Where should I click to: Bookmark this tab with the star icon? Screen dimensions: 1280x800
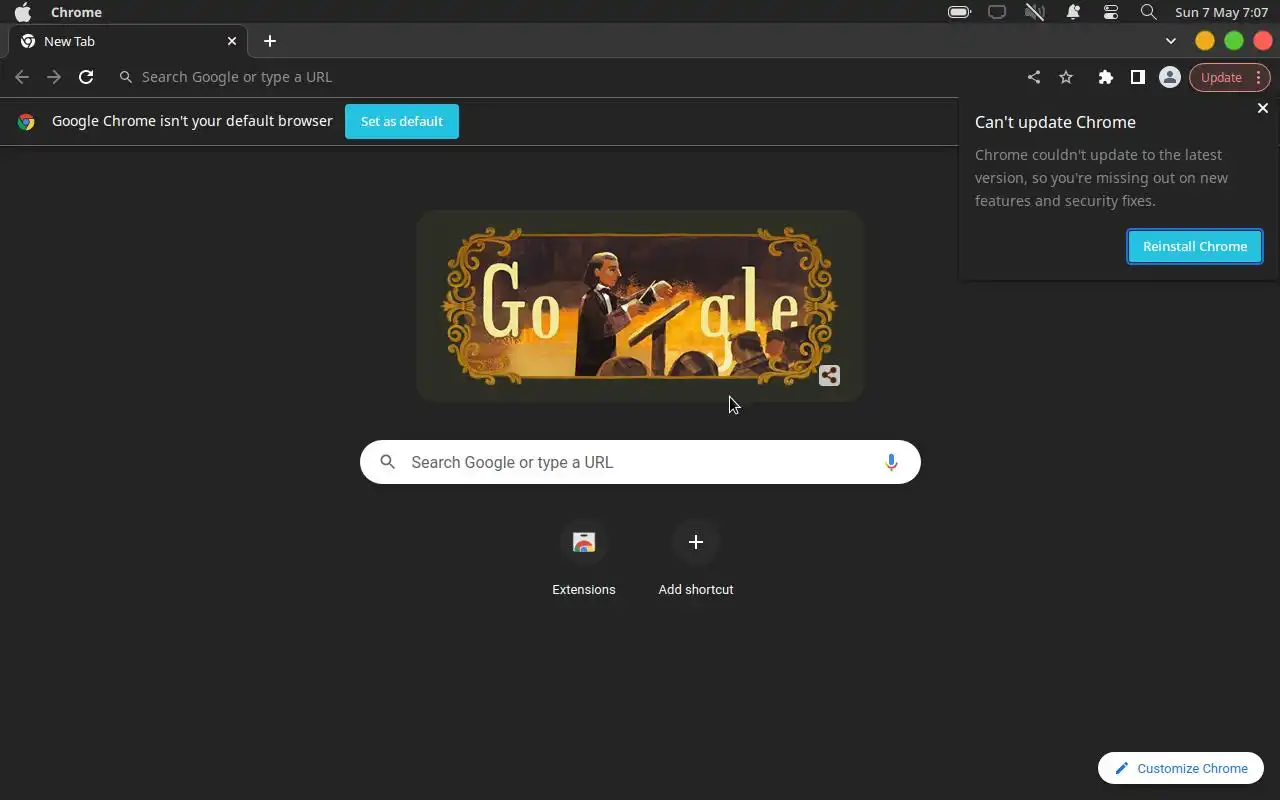[x=1066, y=77]
